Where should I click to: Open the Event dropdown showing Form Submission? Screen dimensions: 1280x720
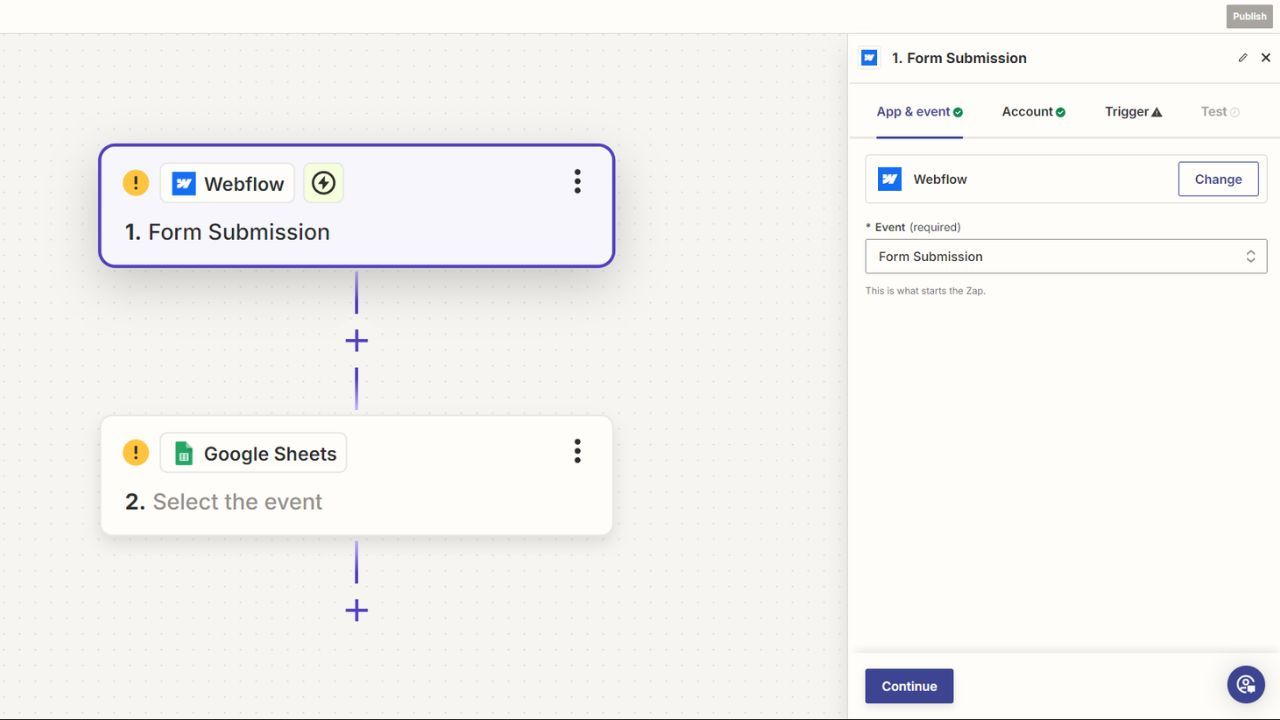(x=1065, y=256)
